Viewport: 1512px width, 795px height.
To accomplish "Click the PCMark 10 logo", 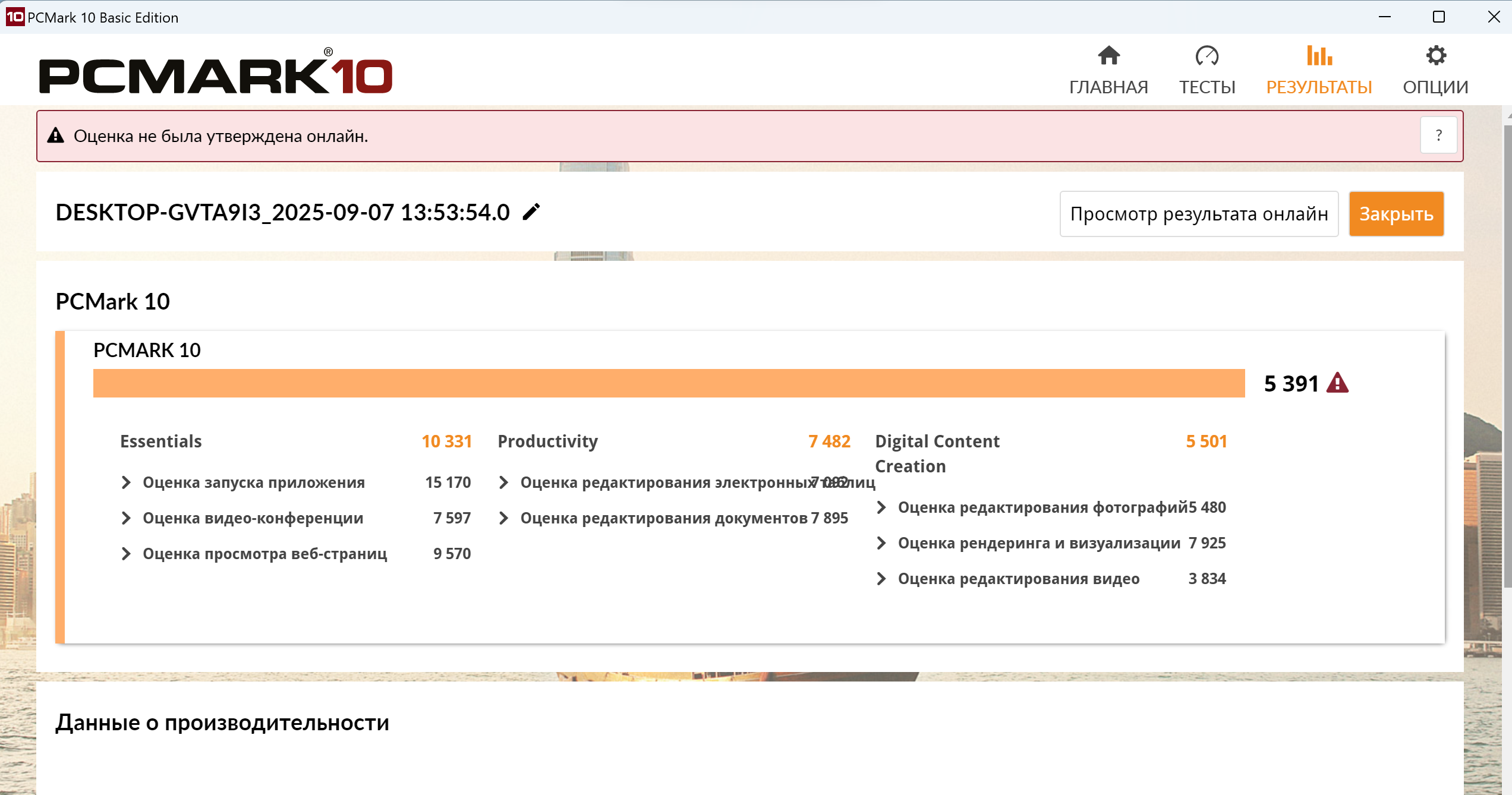I will tap(215, 74).
